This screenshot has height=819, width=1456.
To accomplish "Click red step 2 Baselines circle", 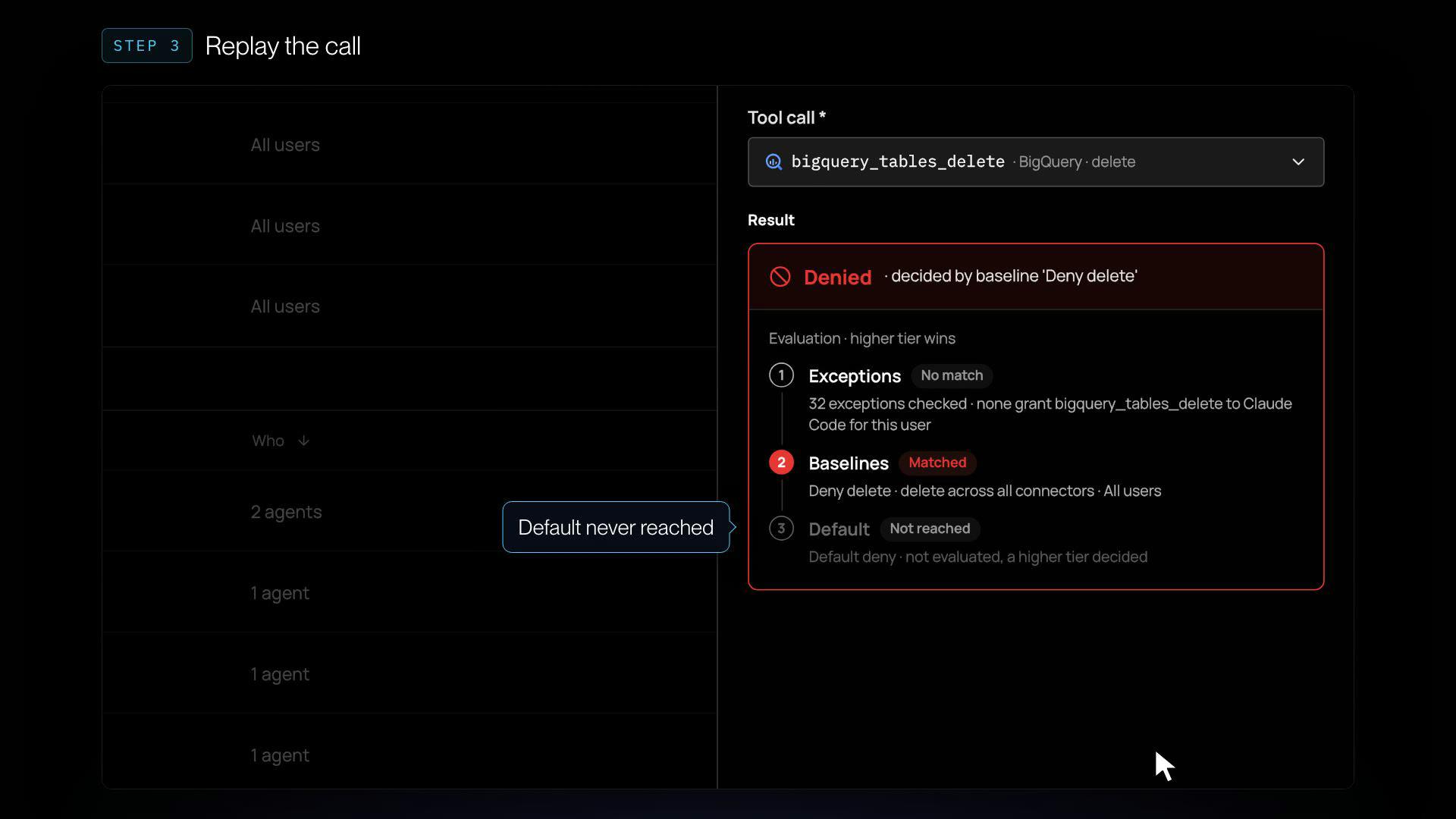I will (x=781, y=463).
